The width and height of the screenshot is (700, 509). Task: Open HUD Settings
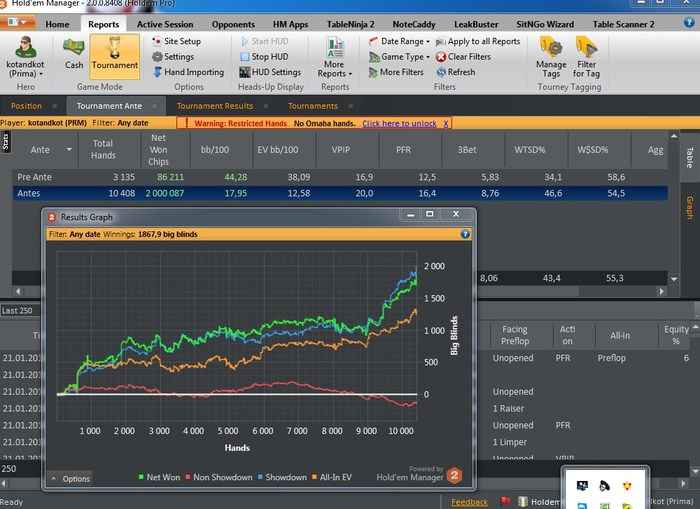pyautogui.click(x=270, y=72)
